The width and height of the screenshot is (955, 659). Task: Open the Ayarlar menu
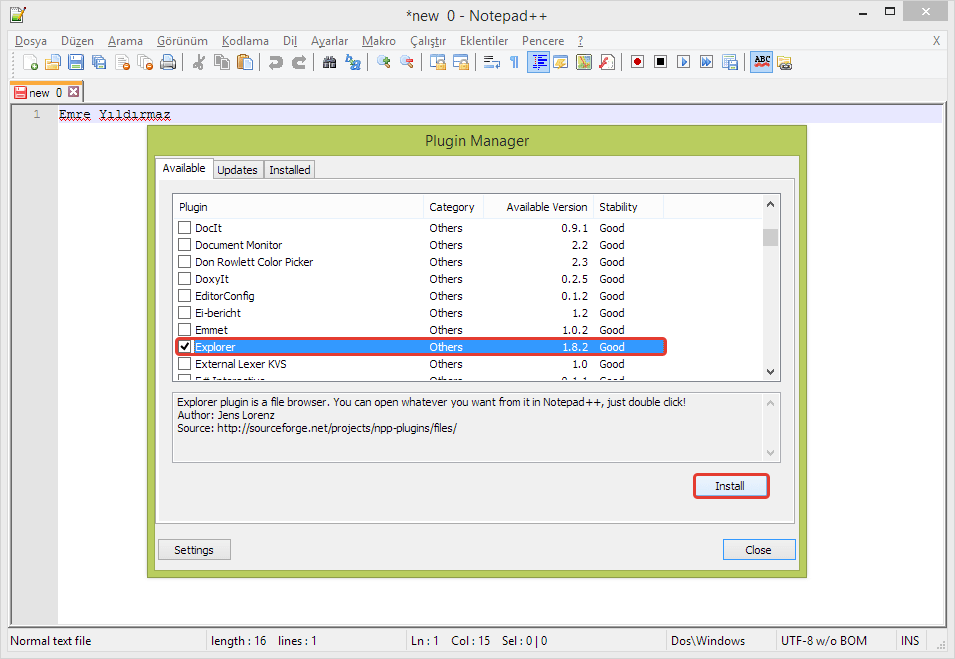pyautogui.click(x=329, y=41)
